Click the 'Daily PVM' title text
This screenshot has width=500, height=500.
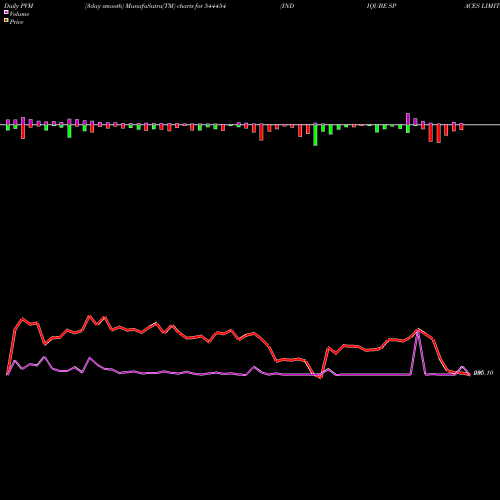tap(19, 6)
